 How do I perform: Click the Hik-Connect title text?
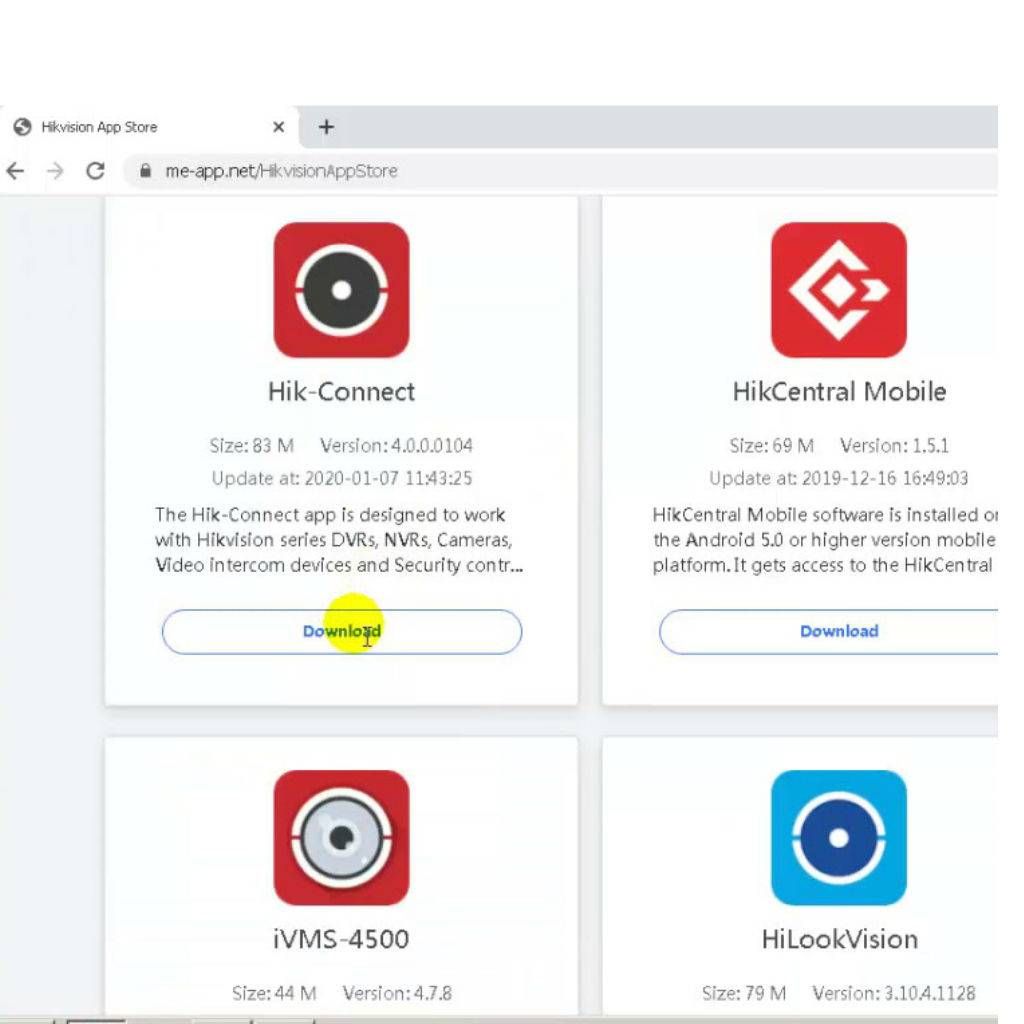pyautogui.click(x=341, y=391)
